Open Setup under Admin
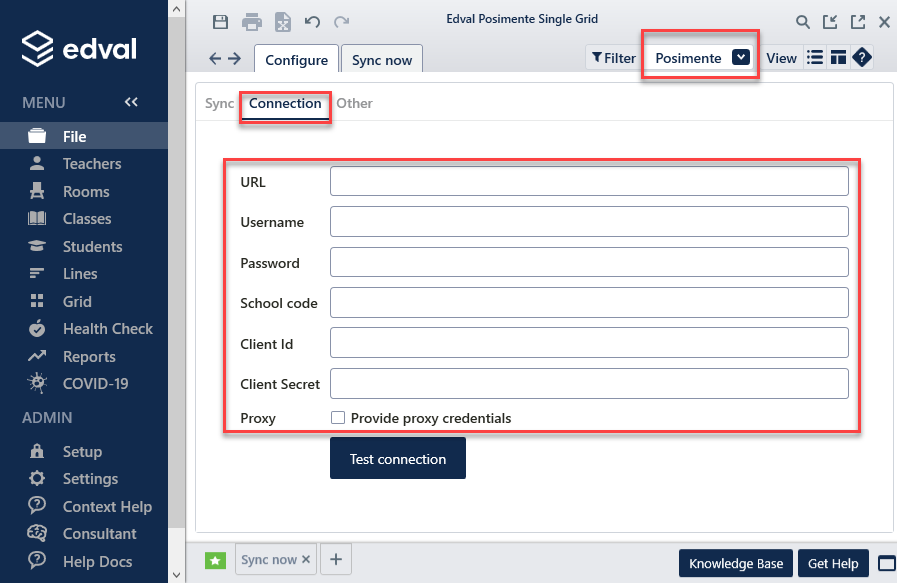This screenshot has height=583, width=897. 84,451
